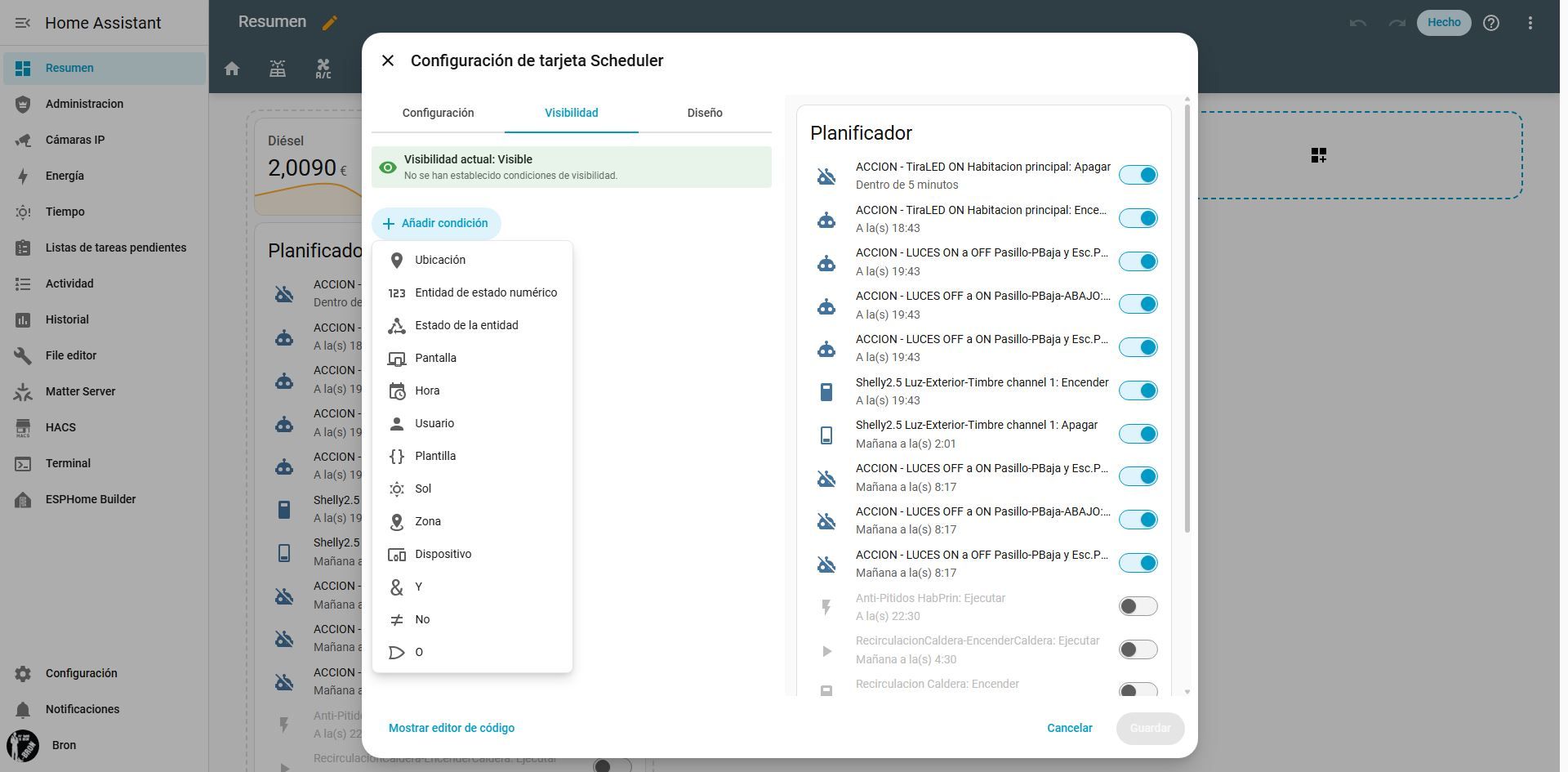This screenshot has height=772, width=1568.
Task: Click the pencil icon beside Resumen title
Action: [330, 23]
